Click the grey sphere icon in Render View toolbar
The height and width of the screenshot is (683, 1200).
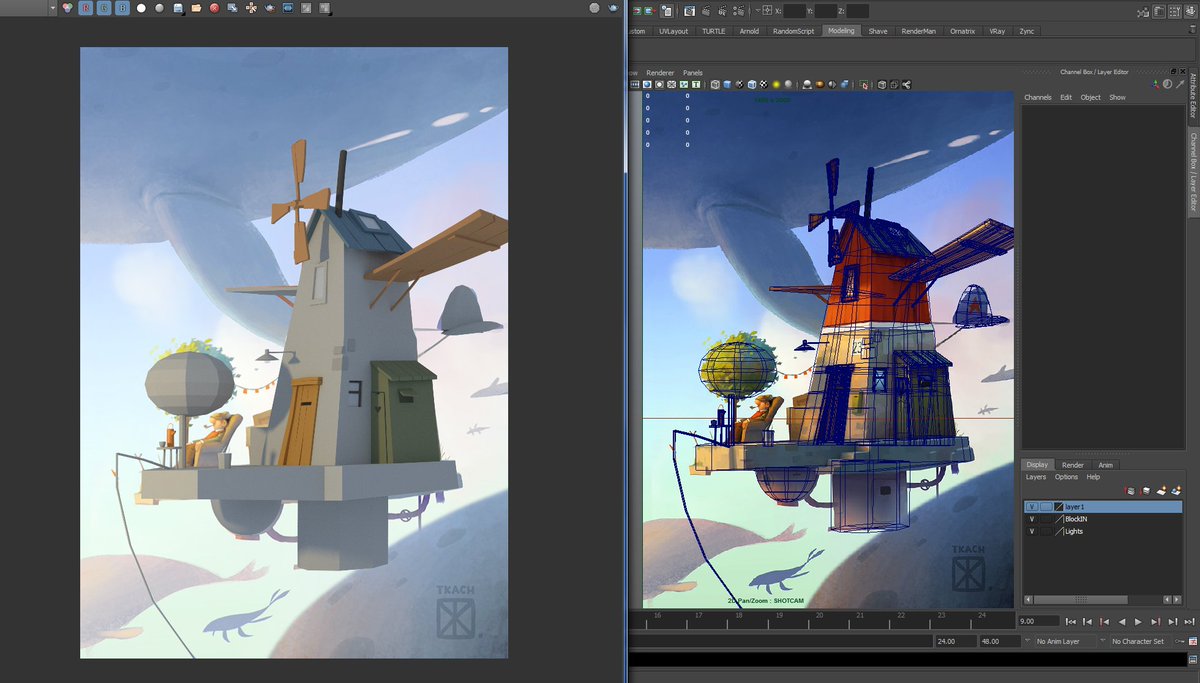[160, 8]
